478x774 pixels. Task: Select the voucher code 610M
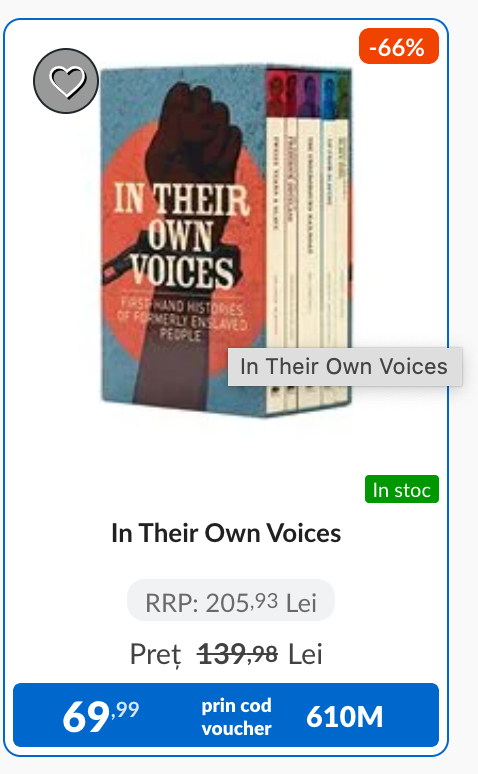(345, 716)
